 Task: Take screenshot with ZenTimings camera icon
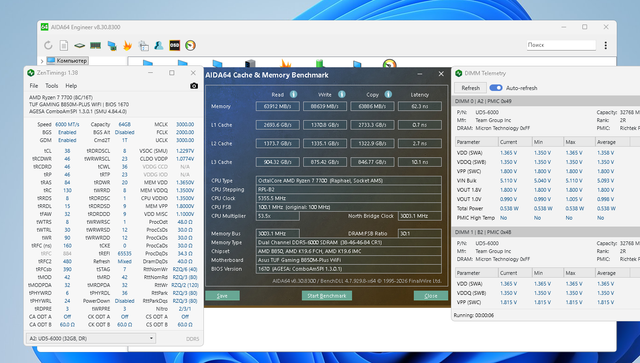point(194,86)
